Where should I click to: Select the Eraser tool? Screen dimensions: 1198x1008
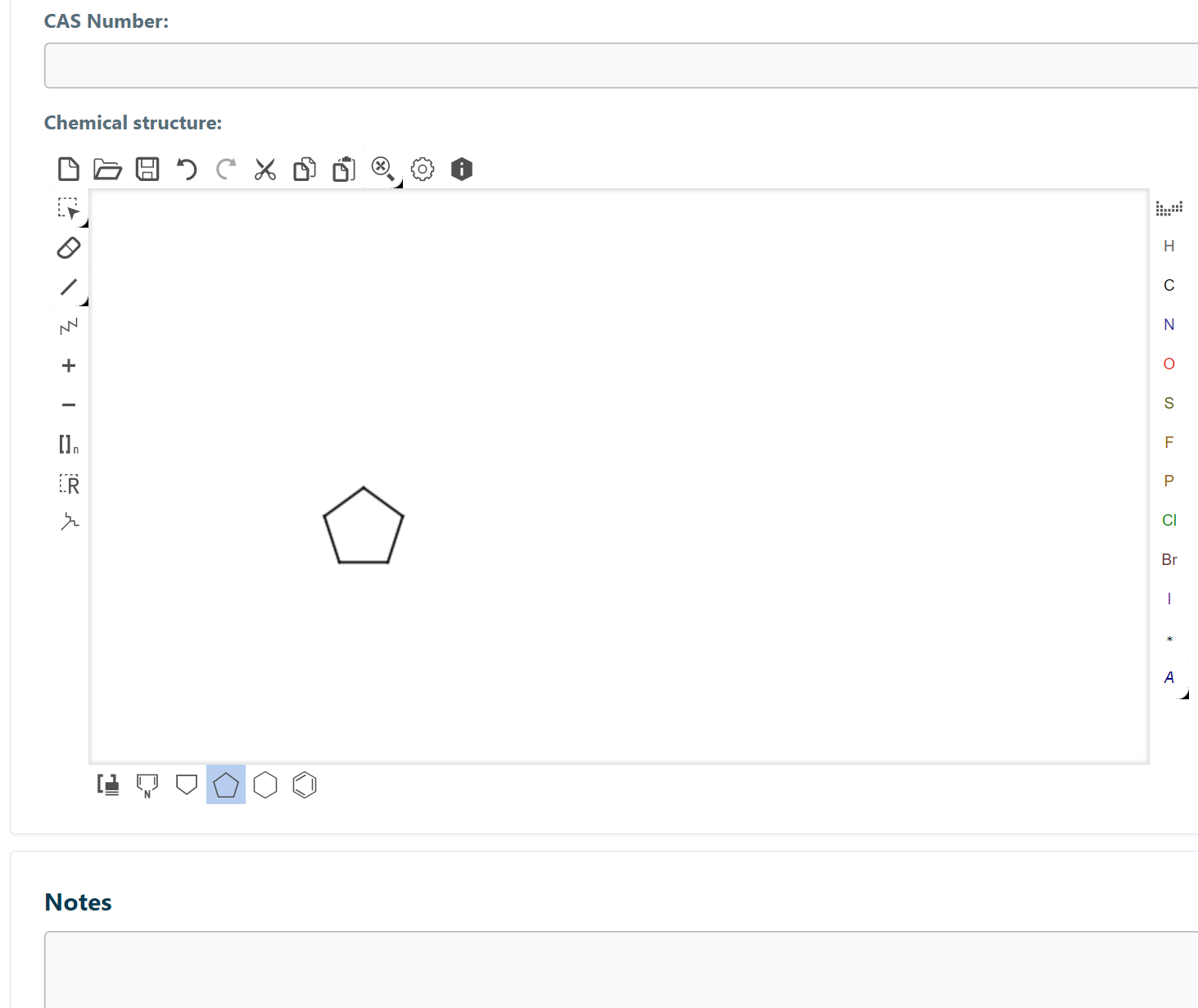[x=69, y=247]
